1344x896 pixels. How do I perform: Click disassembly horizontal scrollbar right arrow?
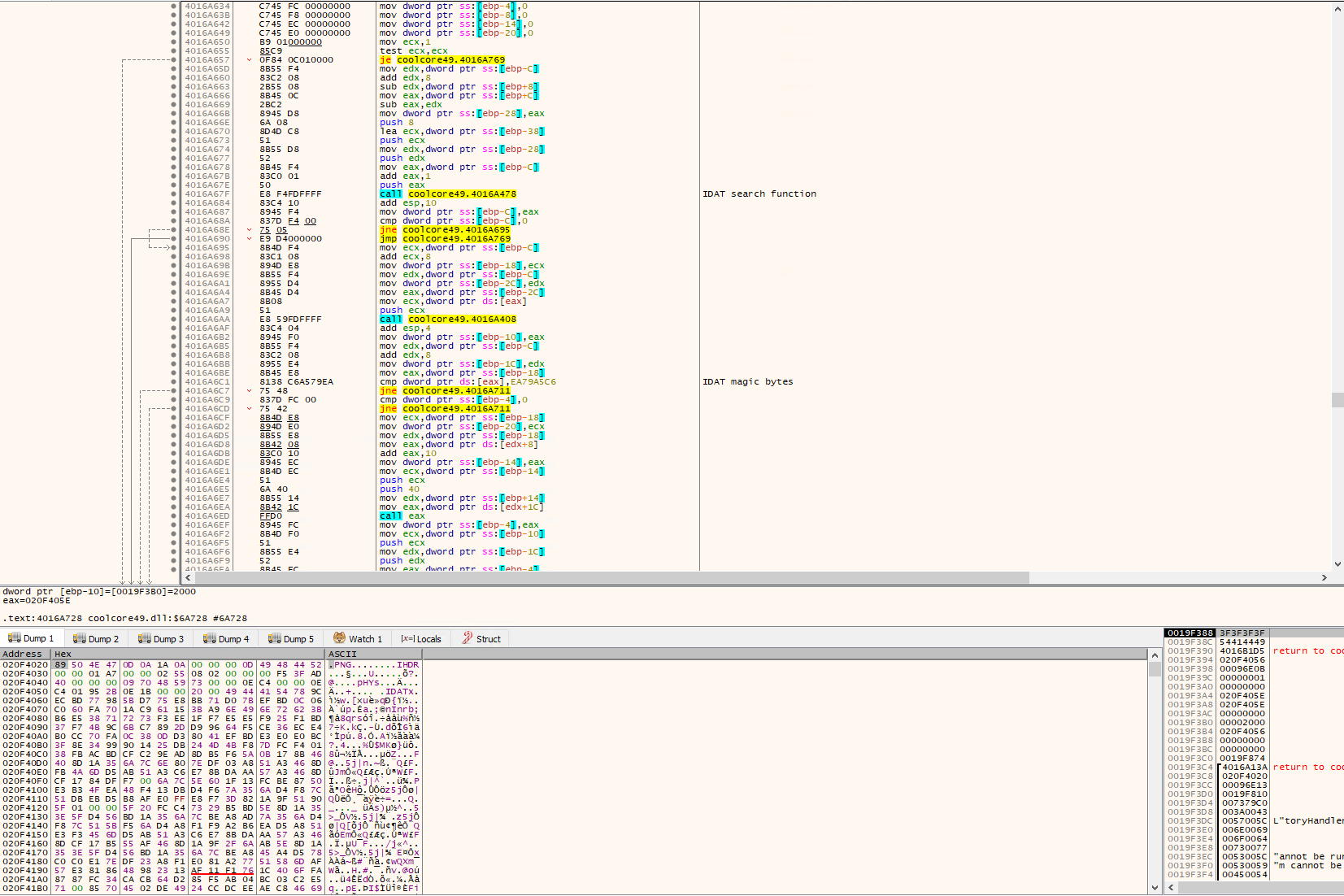[1324, 577]
